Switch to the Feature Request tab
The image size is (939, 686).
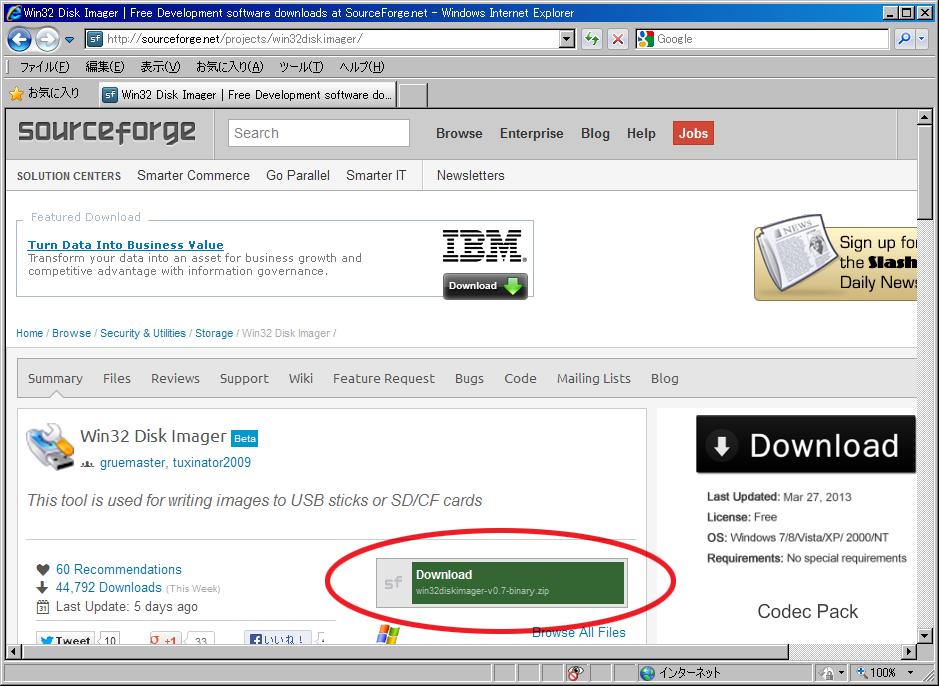[383, 378]
